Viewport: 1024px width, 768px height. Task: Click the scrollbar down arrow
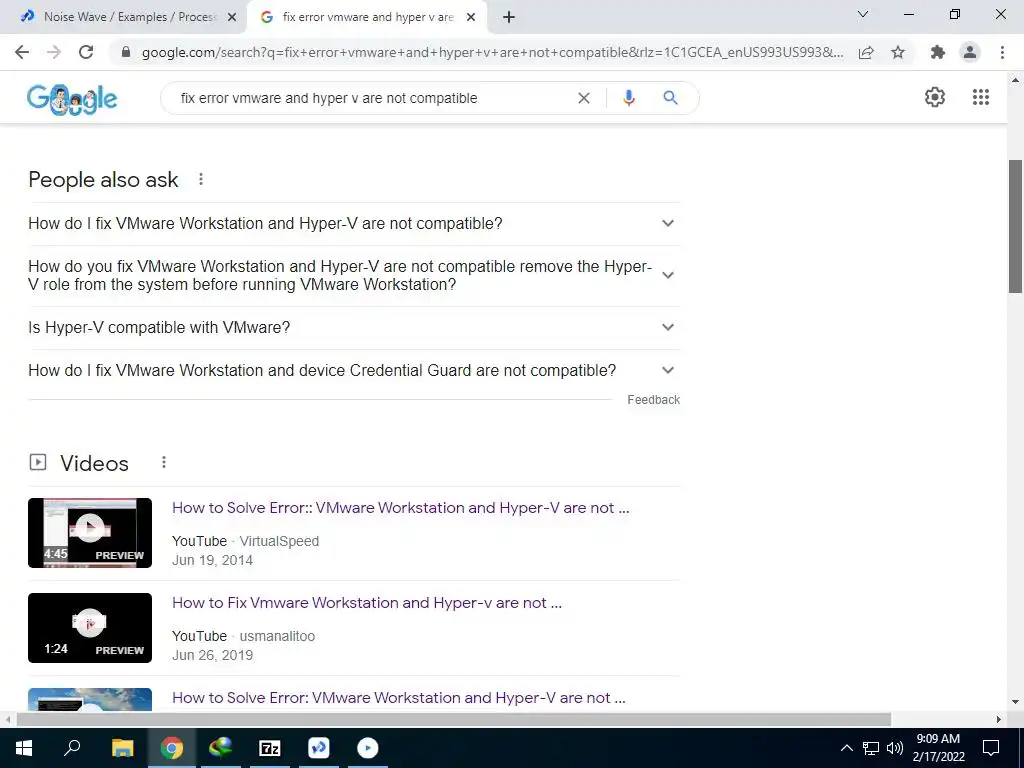point(1015,702)
